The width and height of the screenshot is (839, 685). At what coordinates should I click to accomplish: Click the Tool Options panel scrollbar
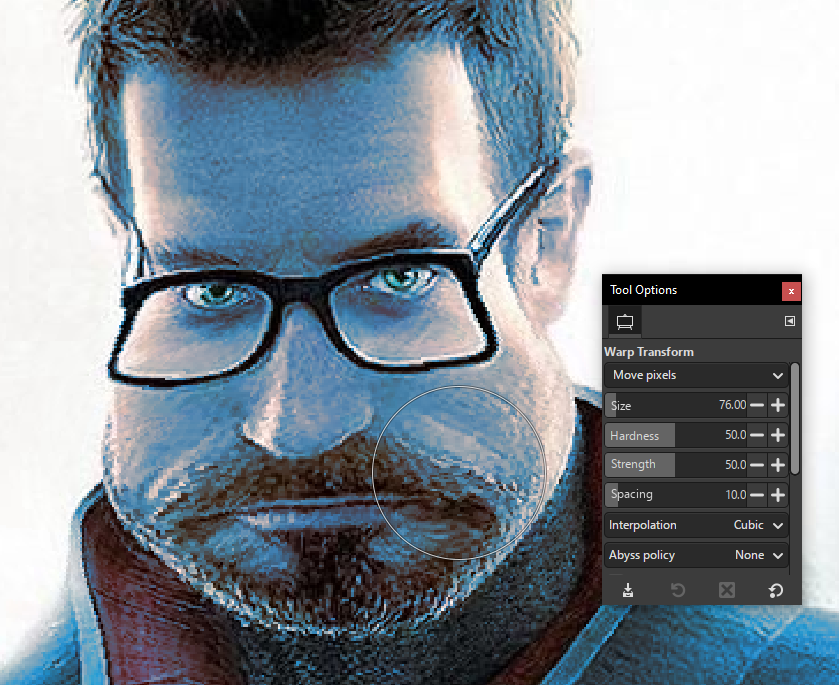pos(795,418)
